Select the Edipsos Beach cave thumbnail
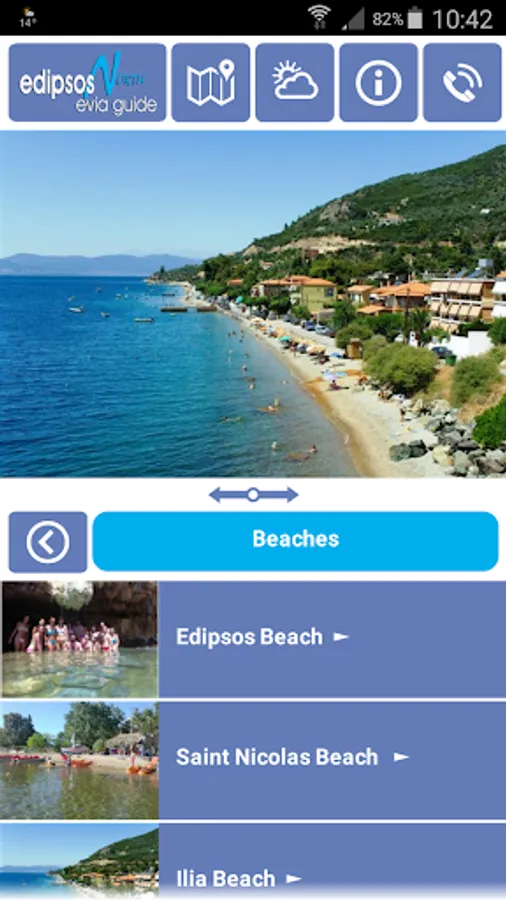This screenshot has width=506, height=900. click(79, 639)
